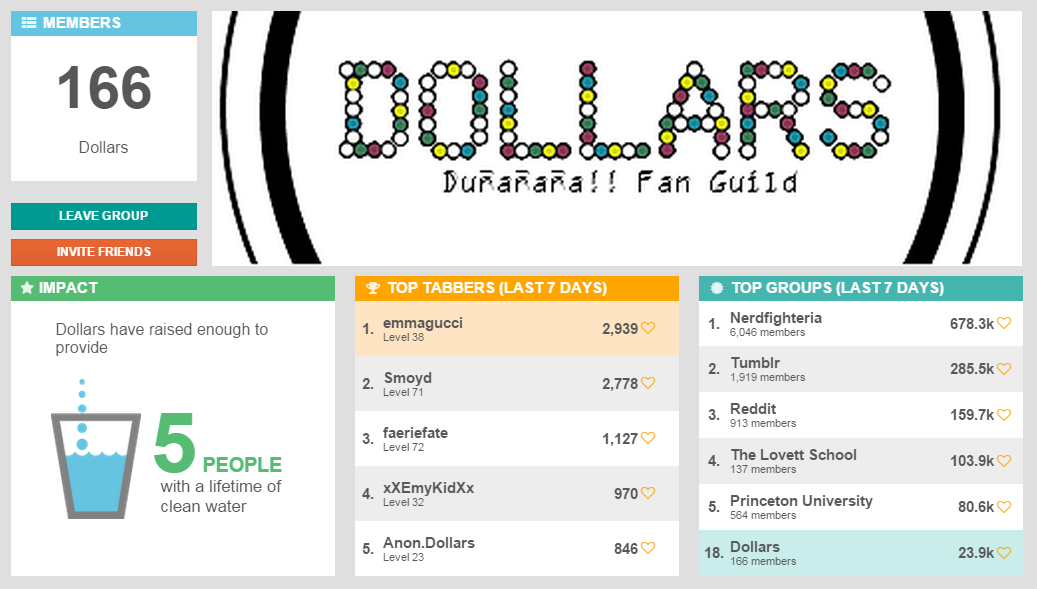Click the heart icon next to Nerdfighteria
The width and height of the screenshot is (1037, 589).
(1004, 323)
